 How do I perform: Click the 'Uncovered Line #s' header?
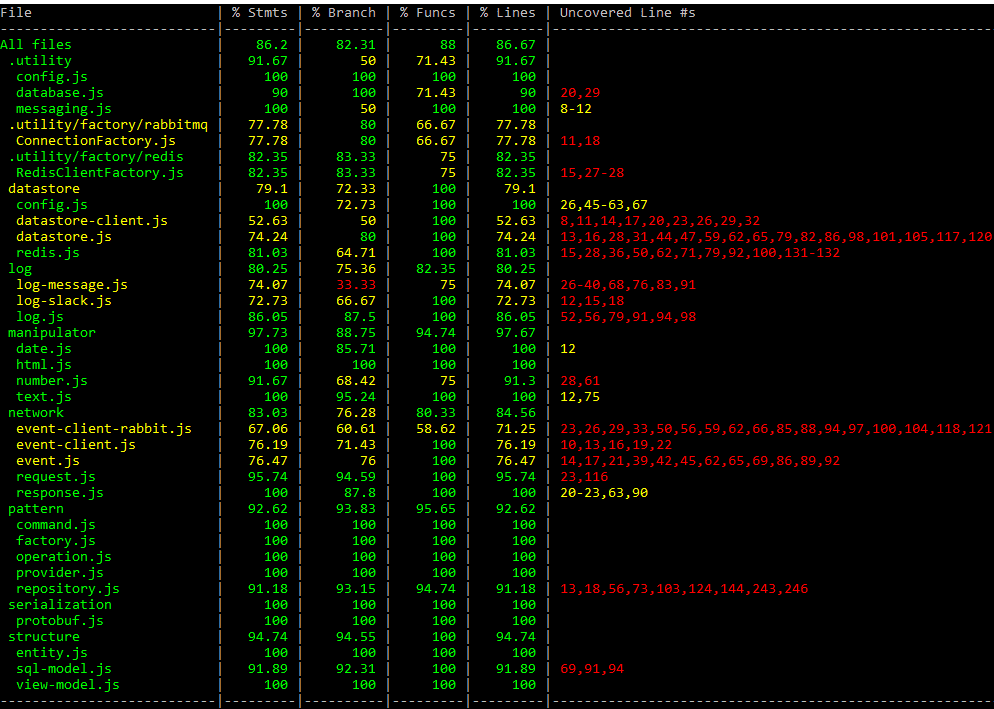pyautogui.click(x=628, y=13)
